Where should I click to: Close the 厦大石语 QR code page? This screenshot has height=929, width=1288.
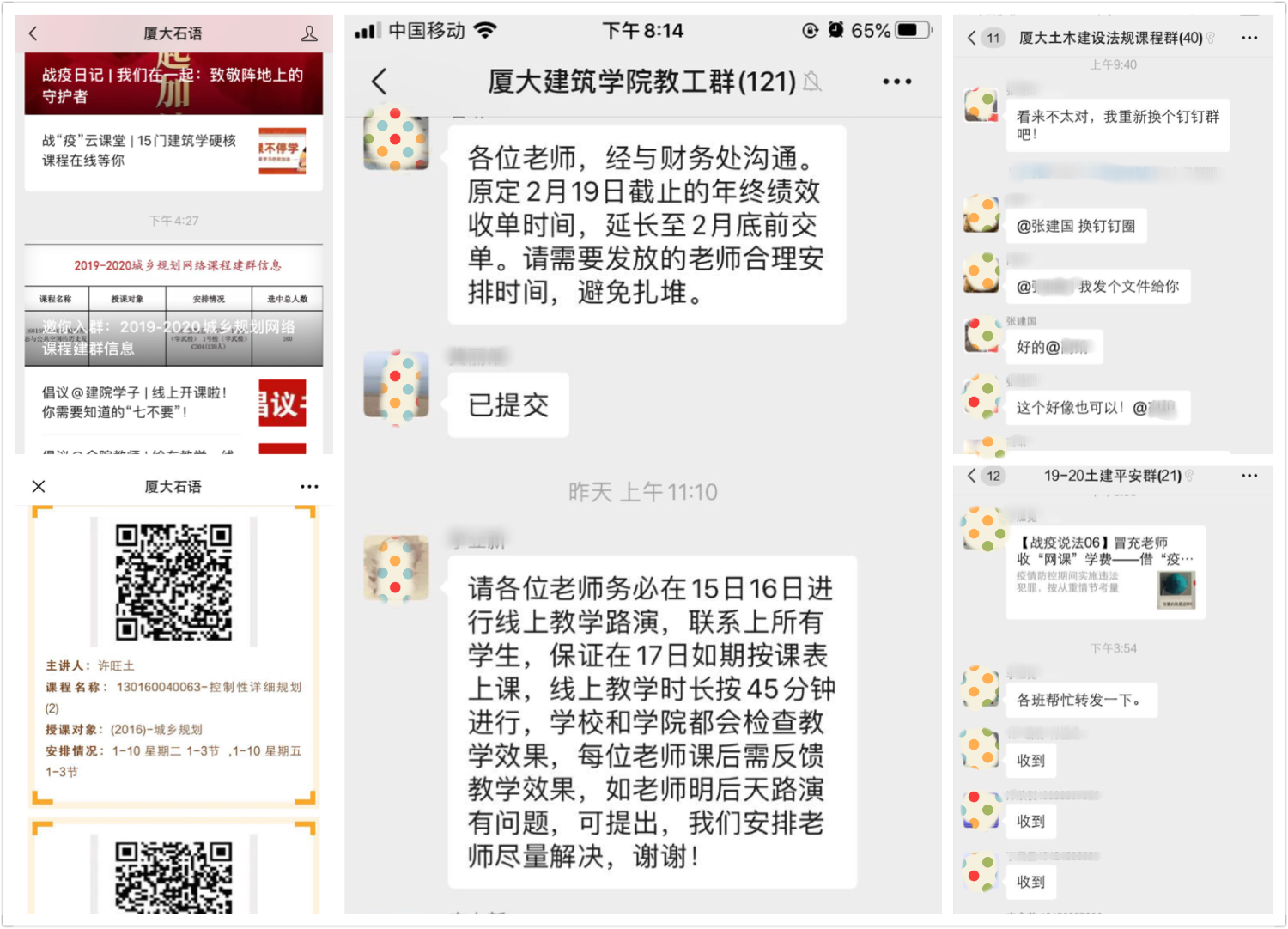39,486
